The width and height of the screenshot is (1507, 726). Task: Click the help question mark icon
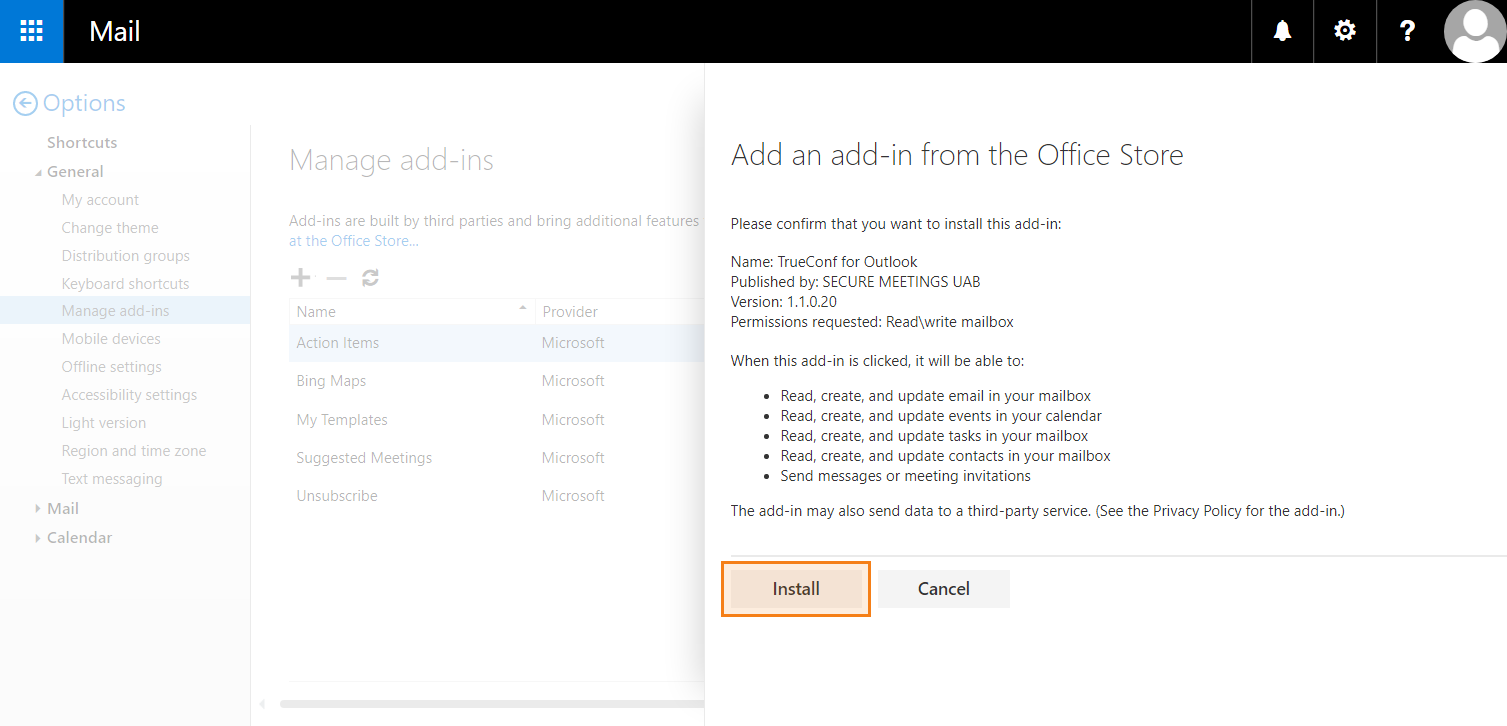pyautogui.click(x=1407, y=31)
